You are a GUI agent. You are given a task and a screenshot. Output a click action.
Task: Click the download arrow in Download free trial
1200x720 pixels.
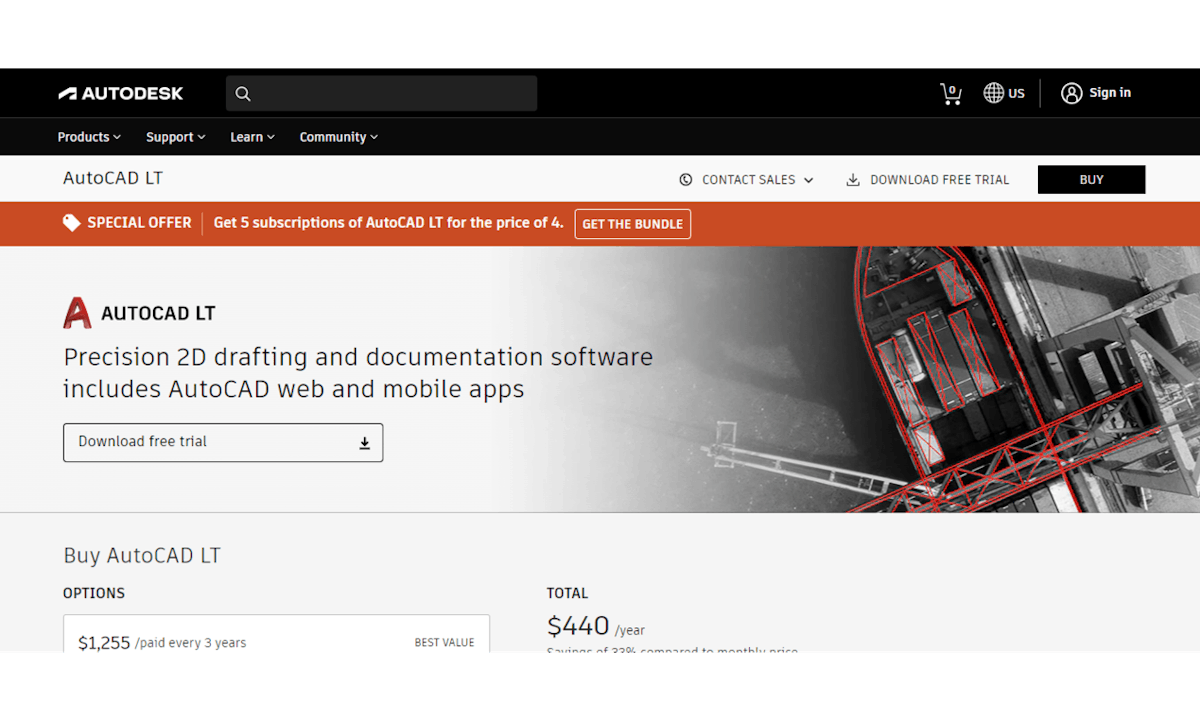[364, 442]
